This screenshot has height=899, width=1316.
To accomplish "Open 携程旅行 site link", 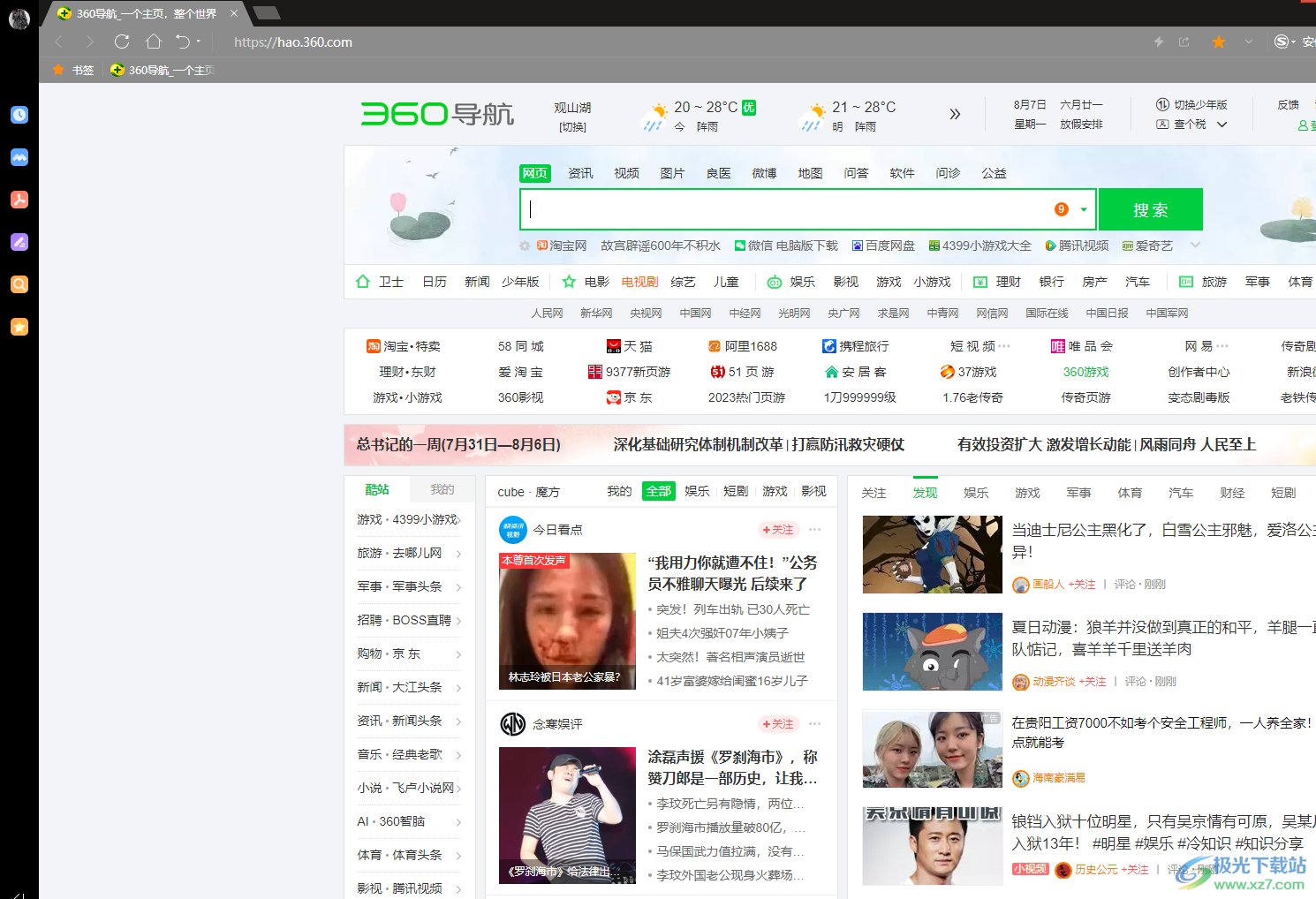I will tap(855, 346).
